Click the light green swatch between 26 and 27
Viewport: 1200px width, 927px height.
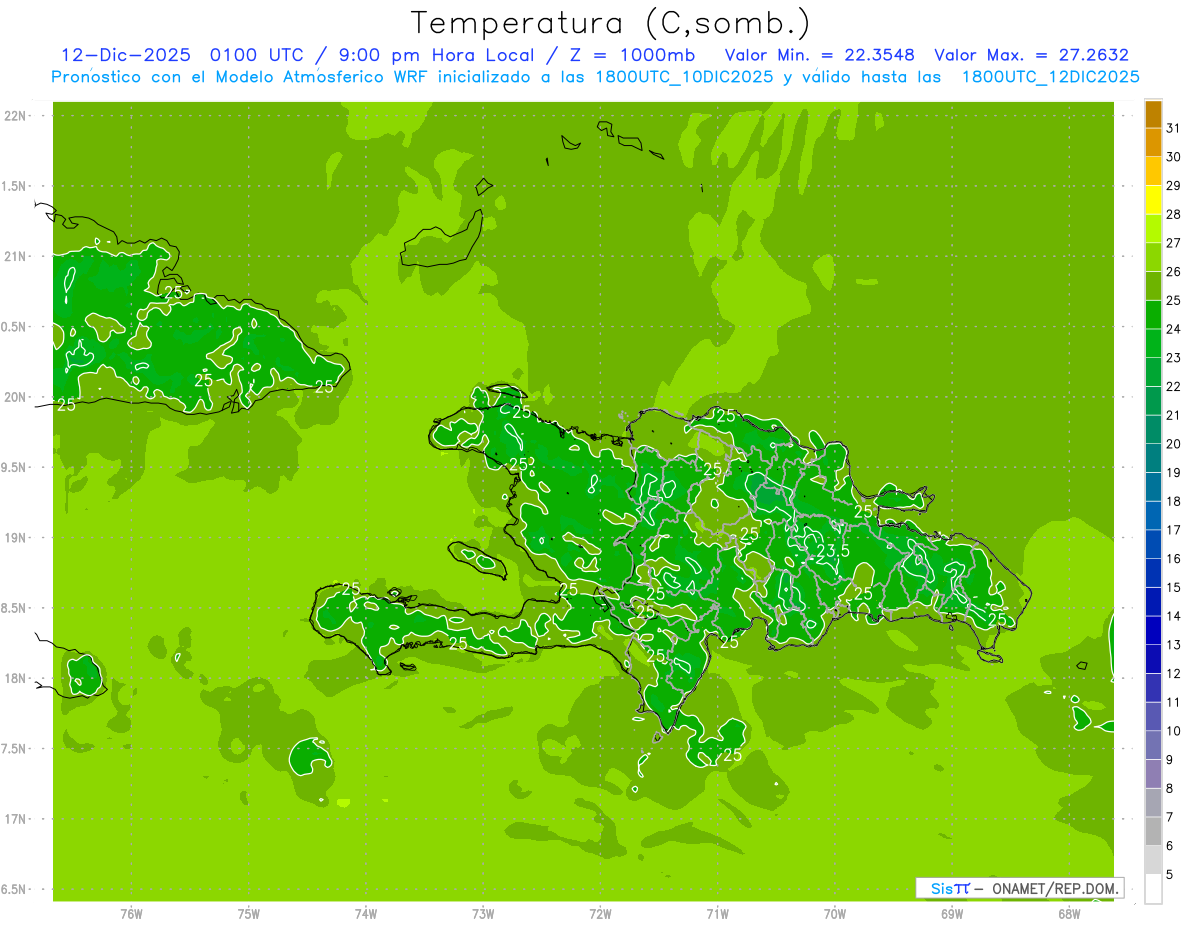[1153, 258]
